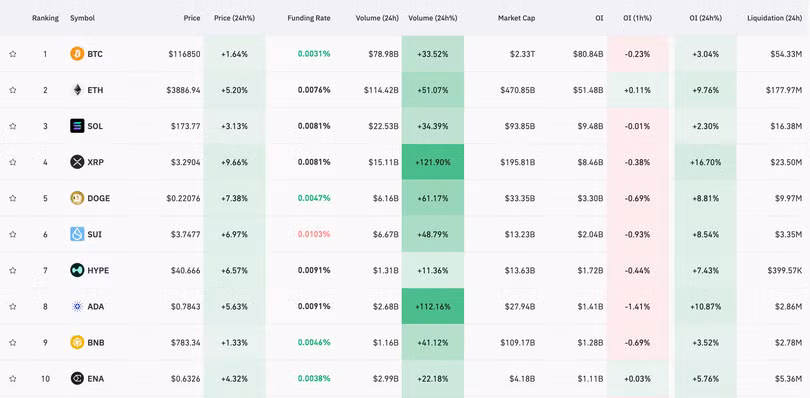Toggle favorite star for ENA row

(x=13, y=378)
